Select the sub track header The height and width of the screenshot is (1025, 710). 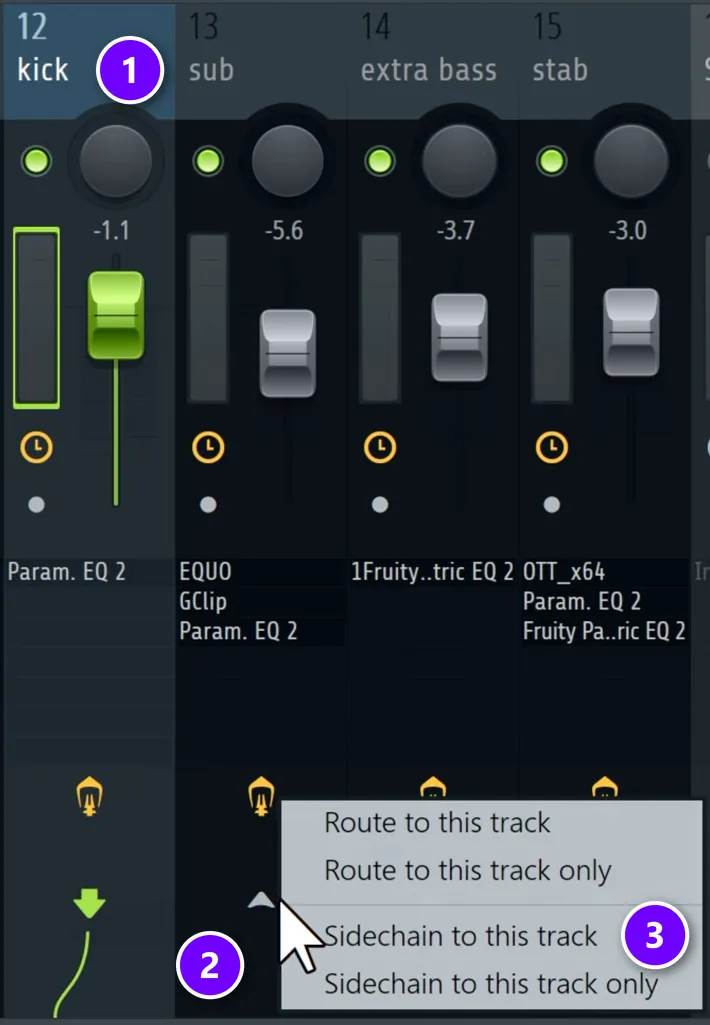point(261,60)
